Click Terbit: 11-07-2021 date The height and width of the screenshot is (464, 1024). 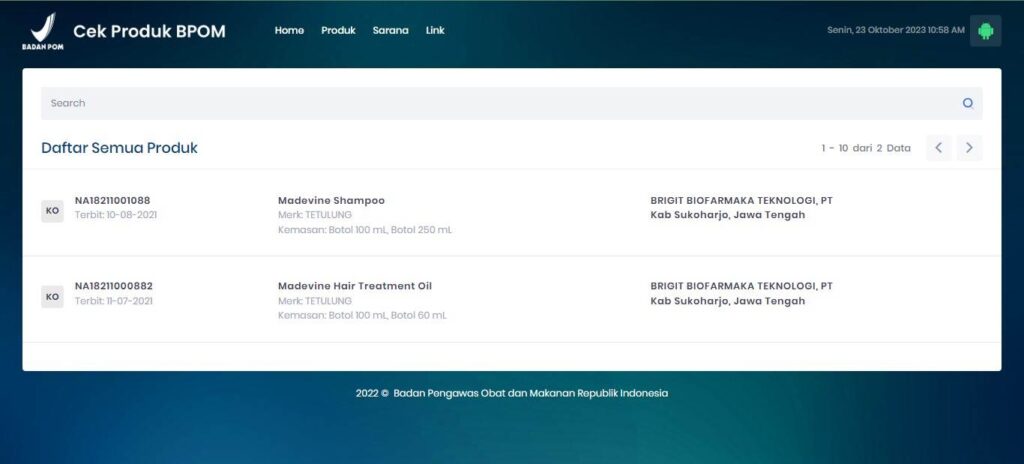[114, 301]
